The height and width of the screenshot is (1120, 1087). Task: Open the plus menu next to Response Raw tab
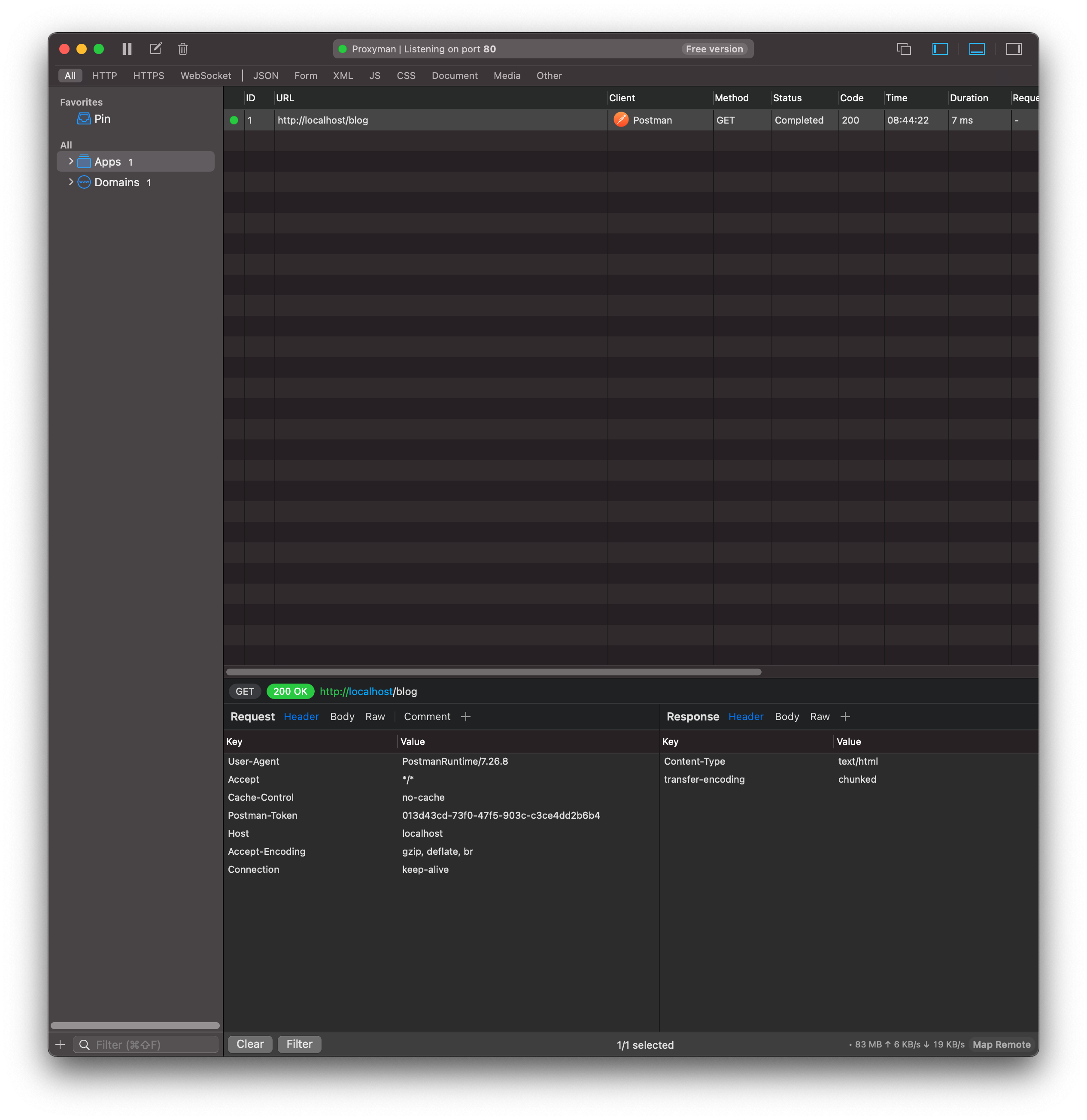(846, 716)
